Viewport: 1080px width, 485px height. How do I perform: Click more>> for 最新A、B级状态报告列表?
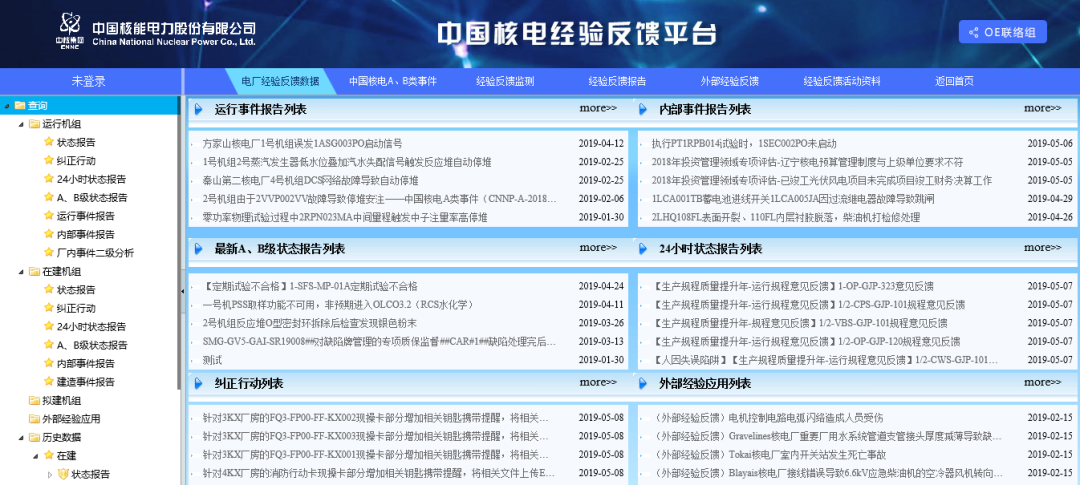click(598, 247)
